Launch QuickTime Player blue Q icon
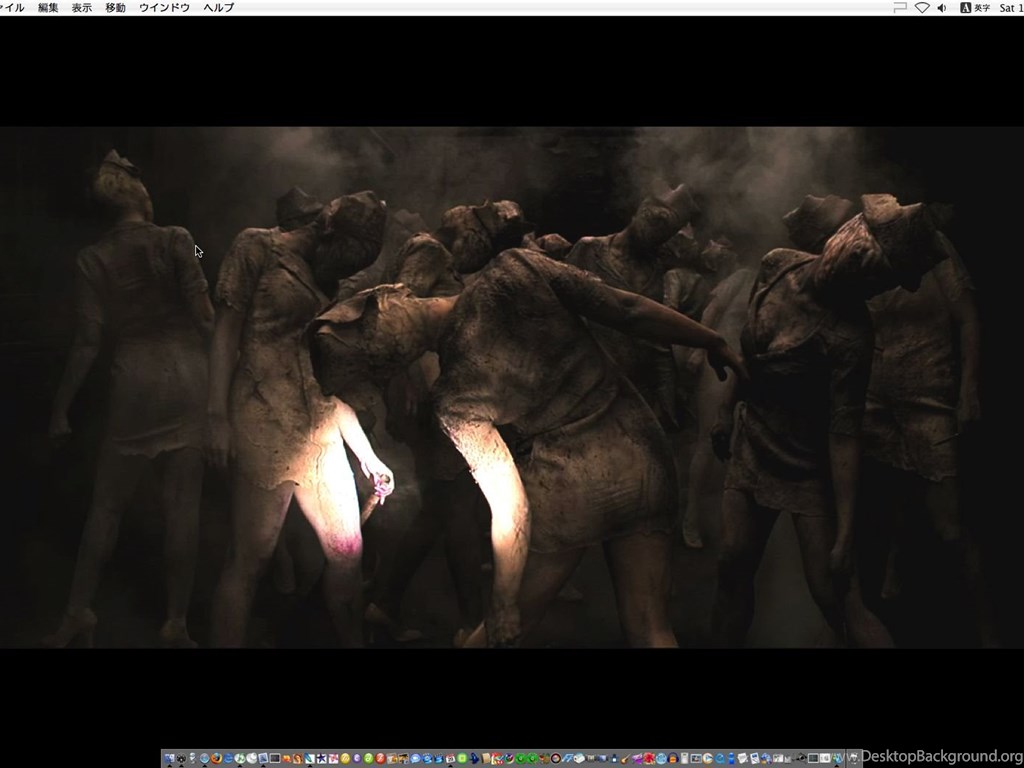The height and width of the screenshot is (768, 1024). (x=719, y=758)
